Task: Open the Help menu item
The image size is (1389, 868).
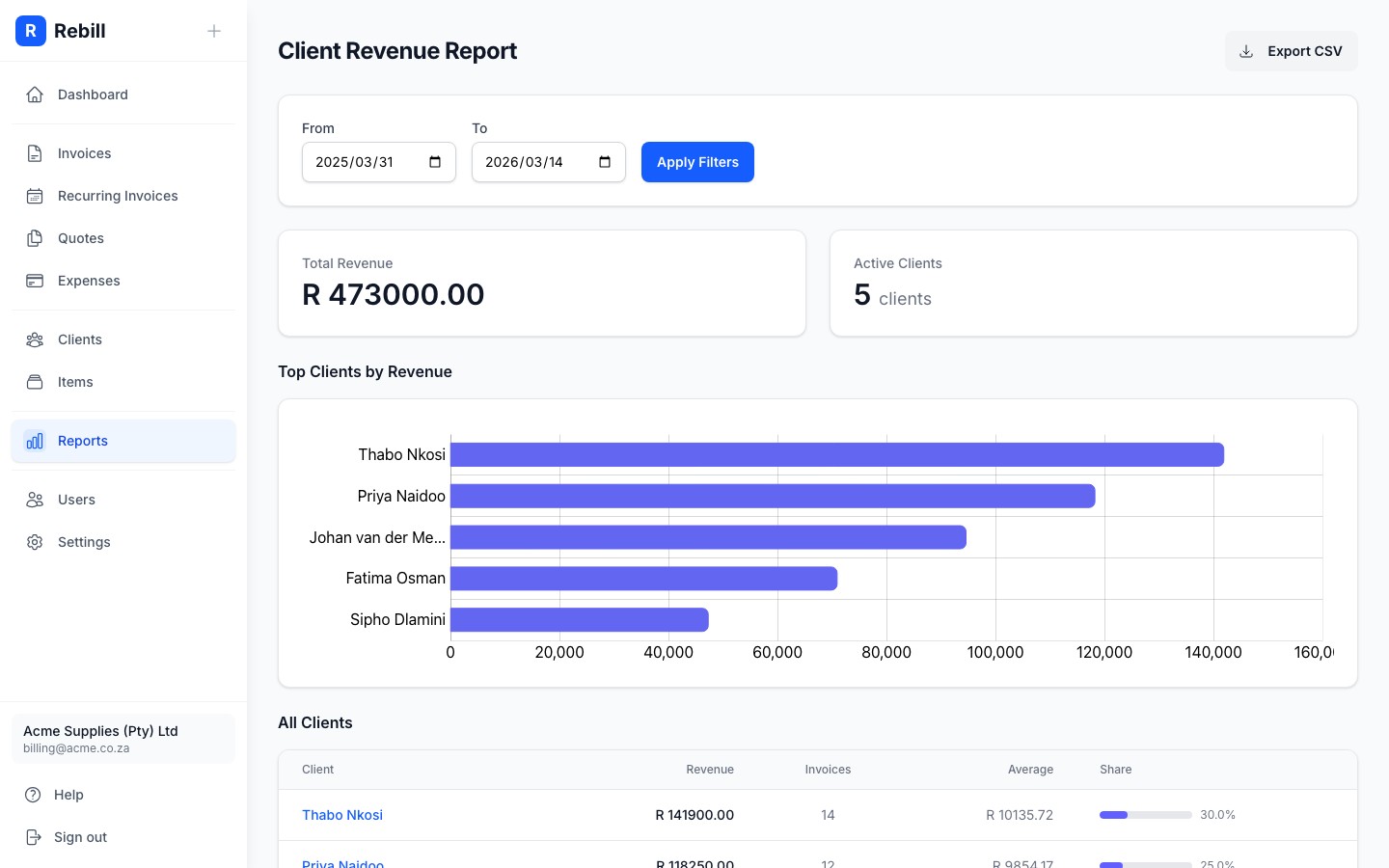Action: pyautogui.click(x=68, y=795)
